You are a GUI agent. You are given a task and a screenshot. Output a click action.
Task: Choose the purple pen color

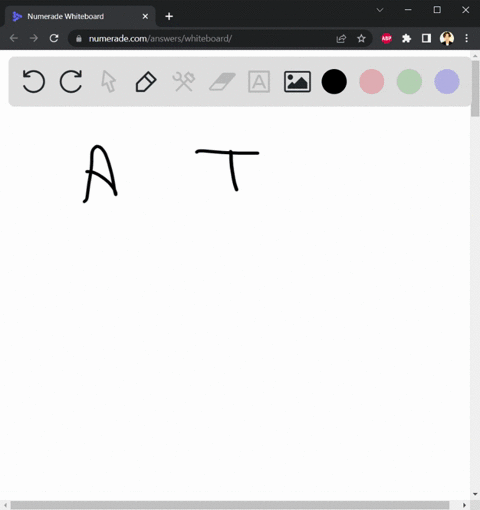pyautogui.click(x=447, y=81)
